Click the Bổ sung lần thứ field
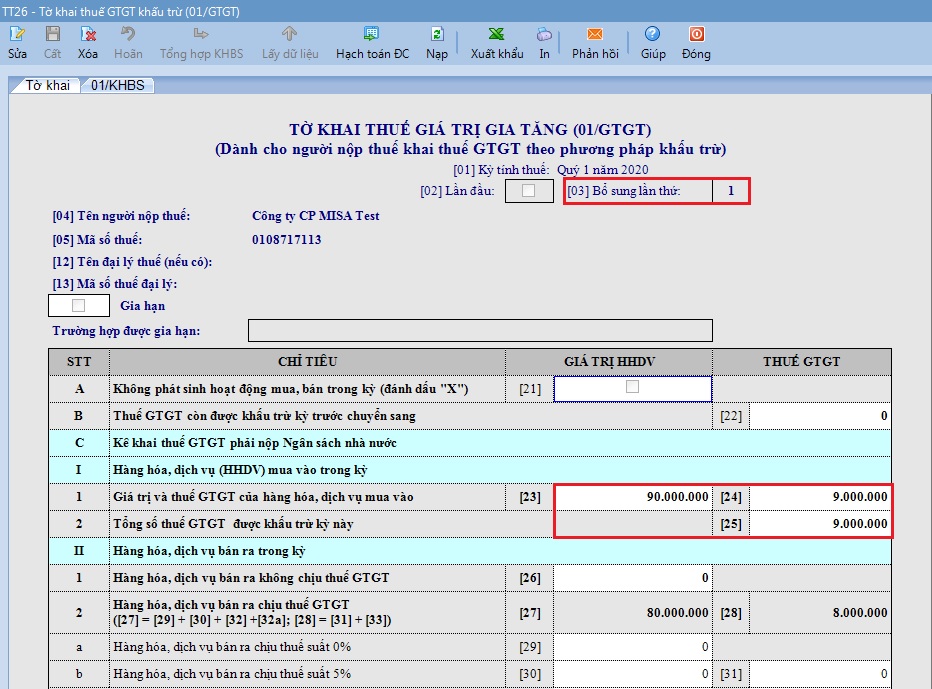Screen dimensions: 932x689 click(731, 191)
